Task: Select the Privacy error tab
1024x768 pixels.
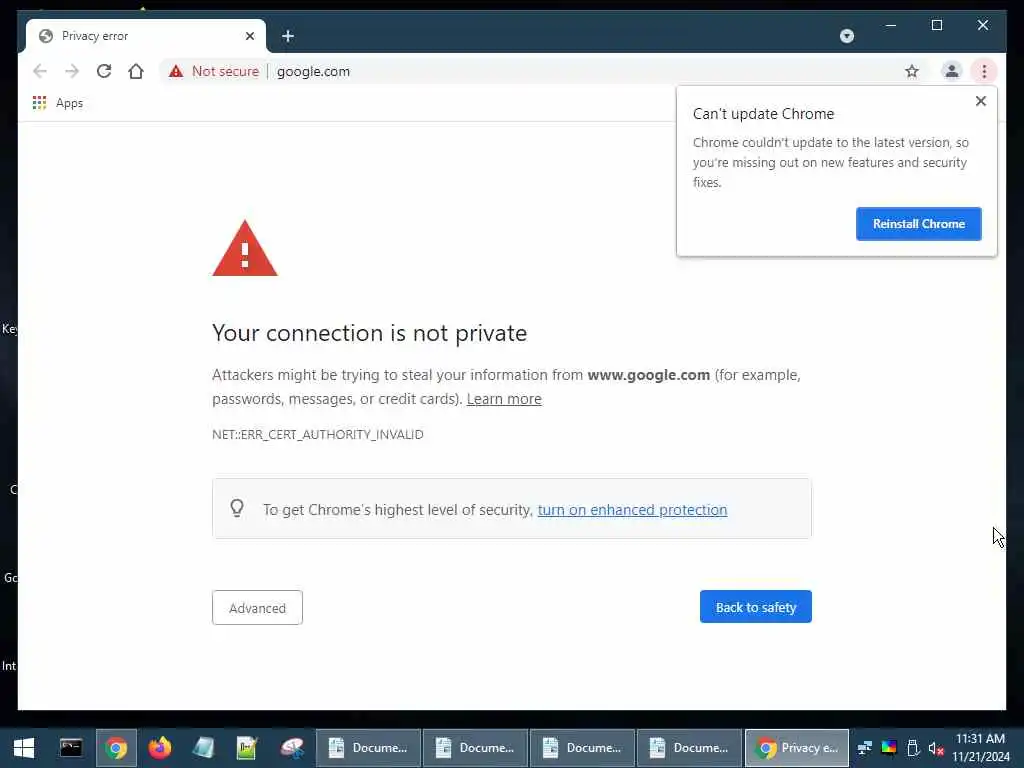Action: (146, 36)
